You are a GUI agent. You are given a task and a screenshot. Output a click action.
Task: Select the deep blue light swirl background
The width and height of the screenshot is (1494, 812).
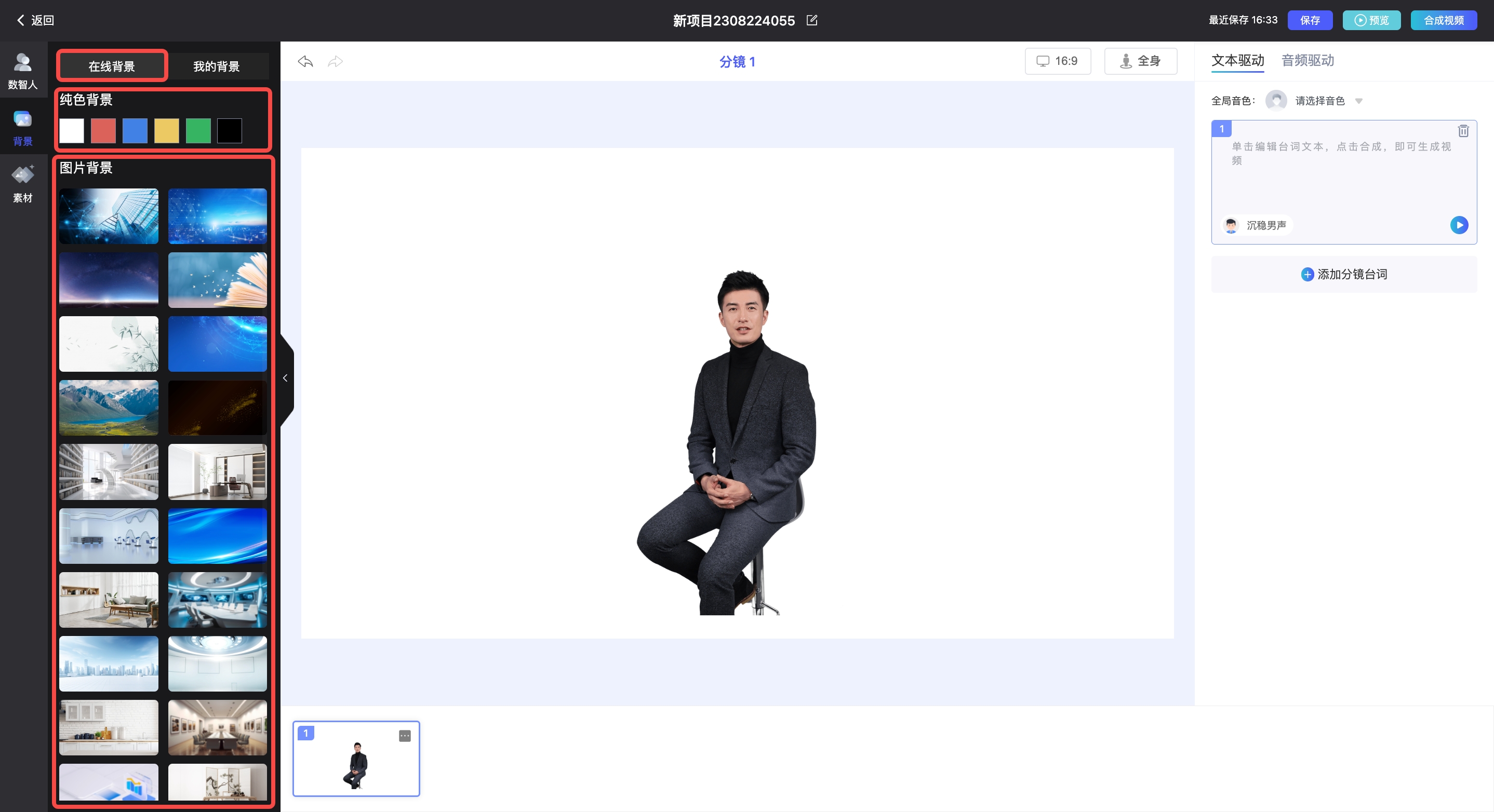pos(218,344)
